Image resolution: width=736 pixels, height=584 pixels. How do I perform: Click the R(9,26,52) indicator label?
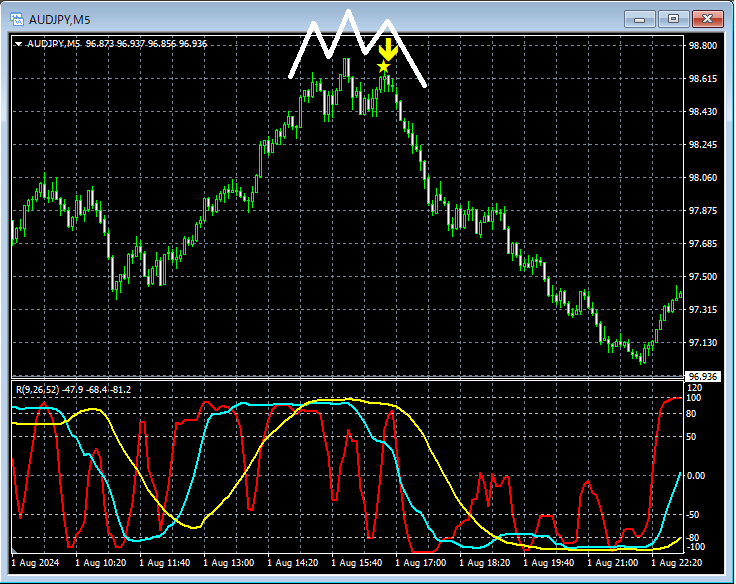pyautogui.click(x=73, y=390)
